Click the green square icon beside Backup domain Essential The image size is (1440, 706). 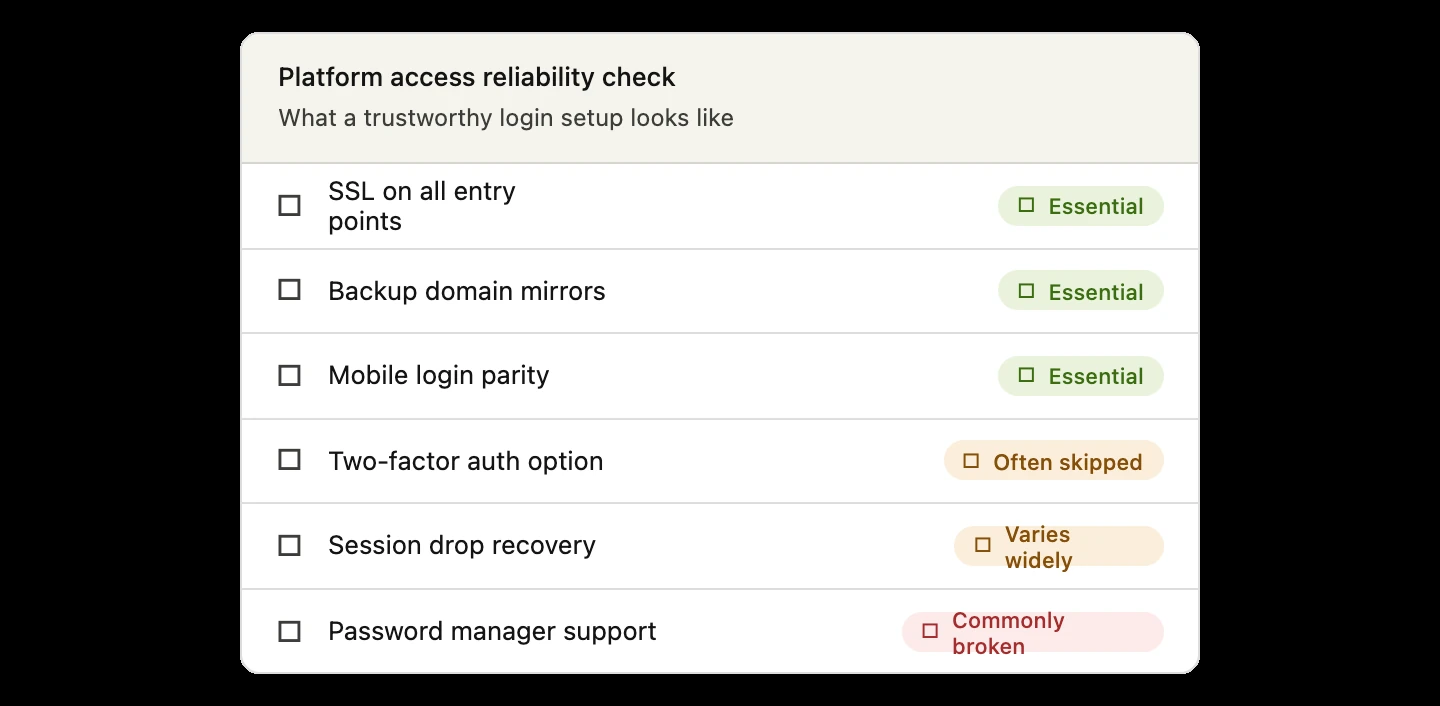point(1026,291)
